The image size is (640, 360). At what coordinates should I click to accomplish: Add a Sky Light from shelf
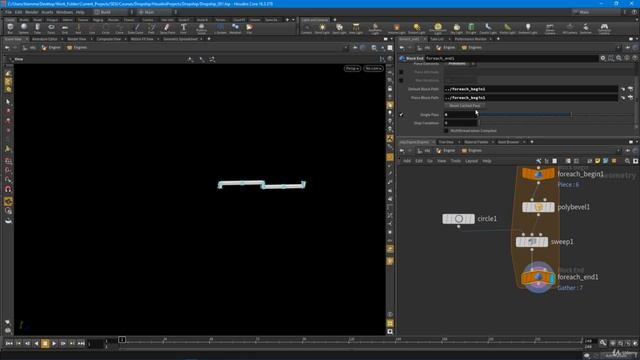pyautogui.click(x=457, y=29)
